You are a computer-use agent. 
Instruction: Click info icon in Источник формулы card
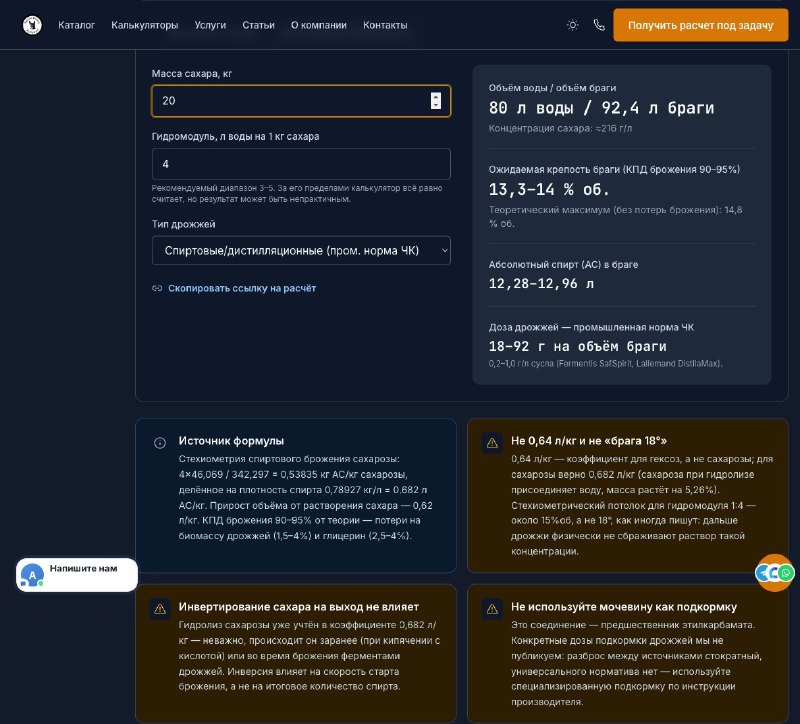click(x=160, y=442)
